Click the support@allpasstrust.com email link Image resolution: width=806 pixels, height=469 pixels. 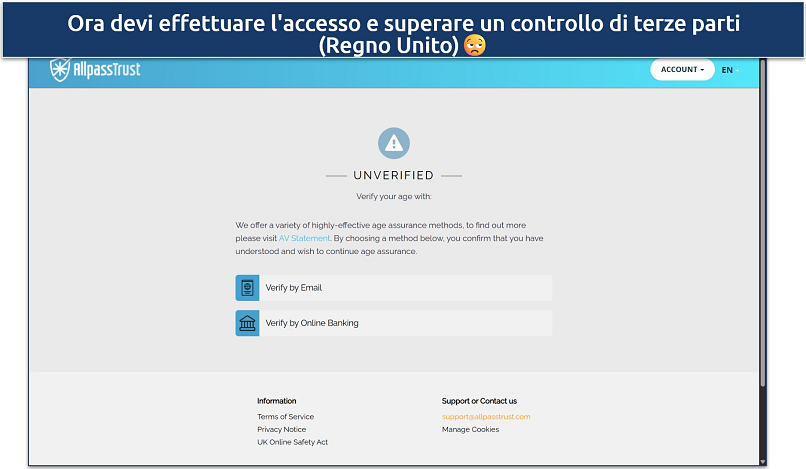pyautogui.click(x=486, y=416)
